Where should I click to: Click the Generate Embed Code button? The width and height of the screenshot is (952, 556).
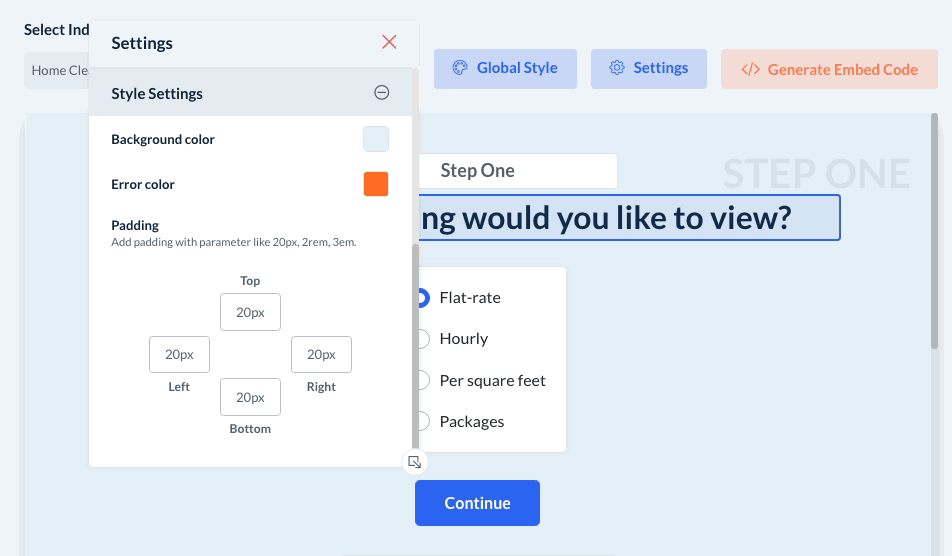pos(829,69)
